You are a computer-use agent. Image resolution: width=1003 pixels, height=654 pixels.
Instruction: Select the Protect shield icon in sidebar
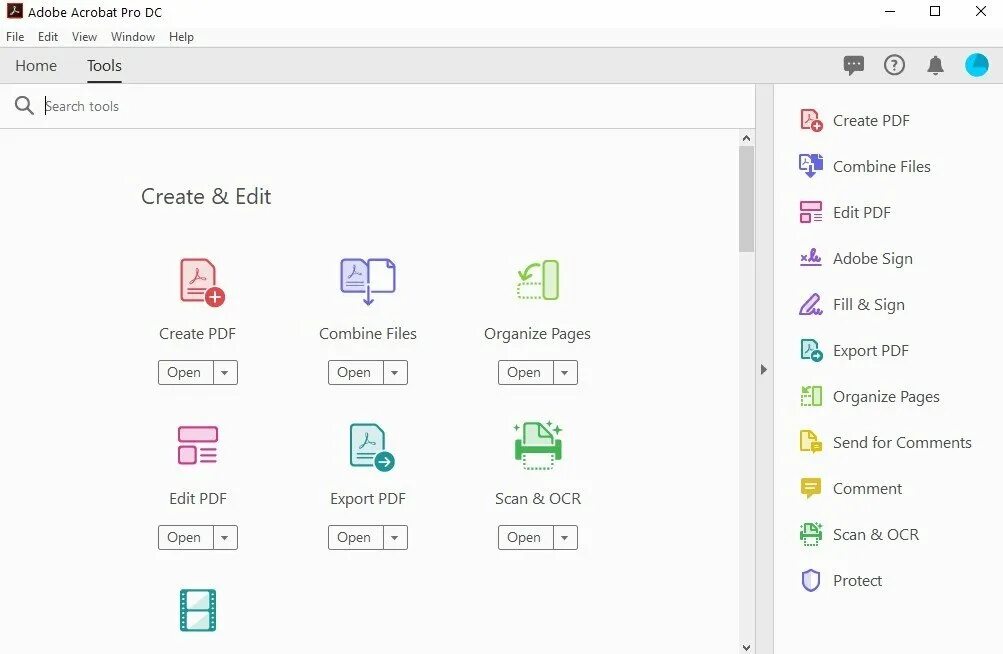coord(811,580)
